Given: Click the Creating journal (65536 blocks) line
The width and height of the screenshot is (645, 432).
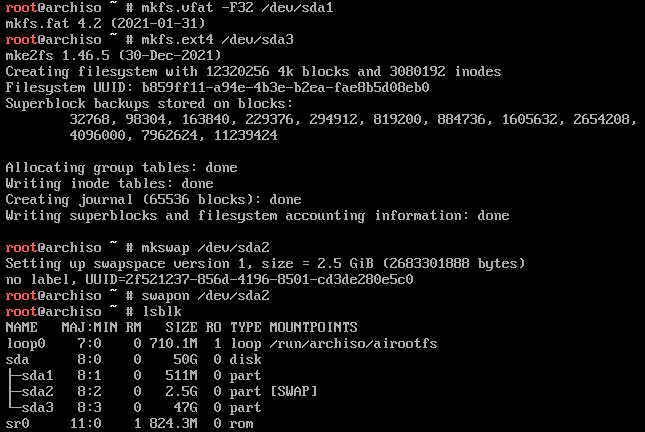Looking at the screenshot, I should (x=153, y=200).
